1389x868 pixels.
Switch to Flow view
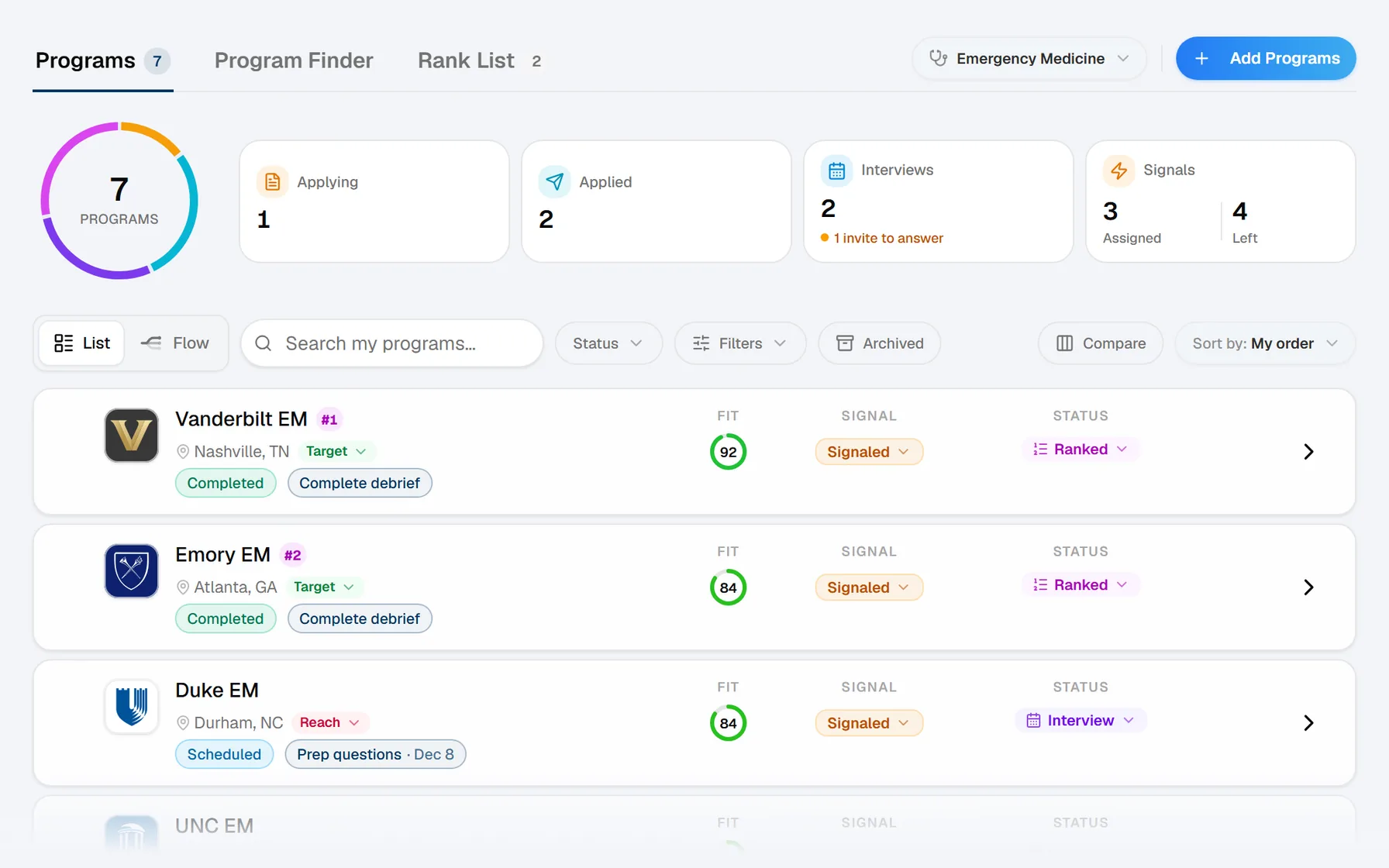tap(175, 343)
